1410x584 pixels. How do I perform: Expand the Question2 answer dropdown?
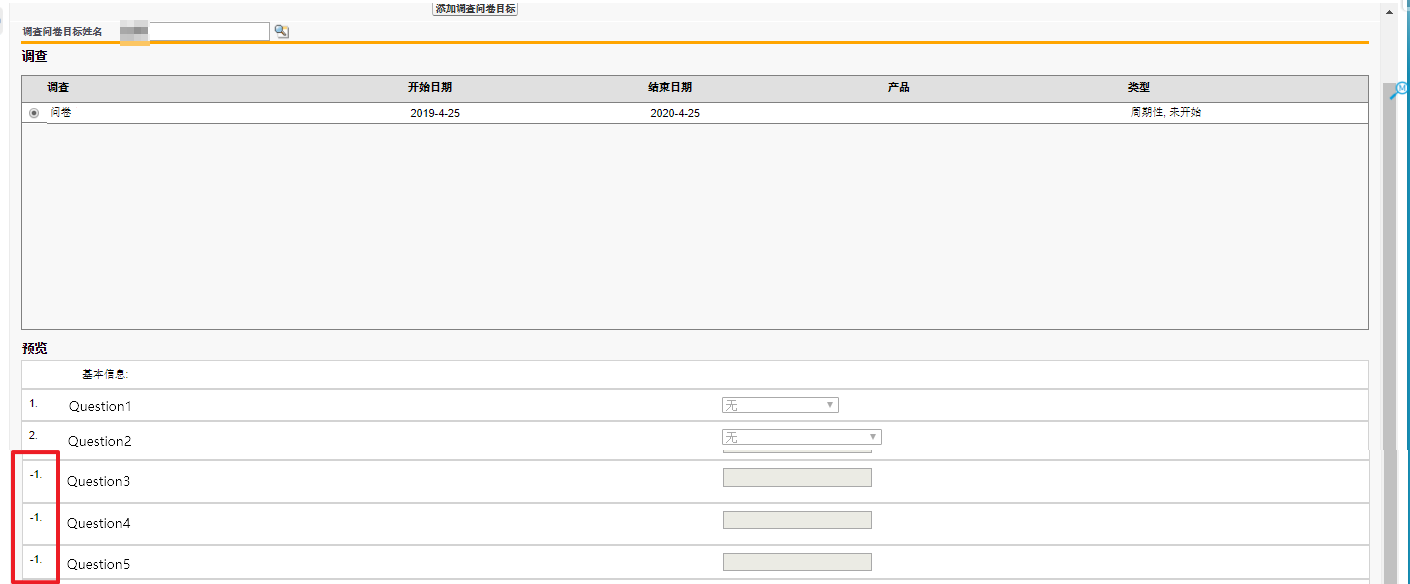coord(801,437)
